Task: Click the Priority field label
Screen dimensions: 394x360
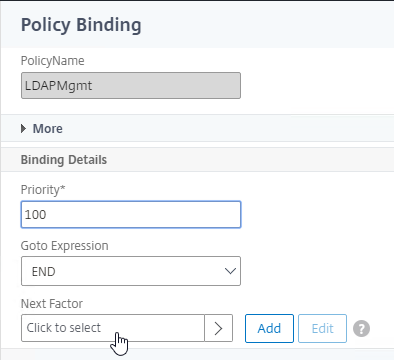Action: [43, 190]
